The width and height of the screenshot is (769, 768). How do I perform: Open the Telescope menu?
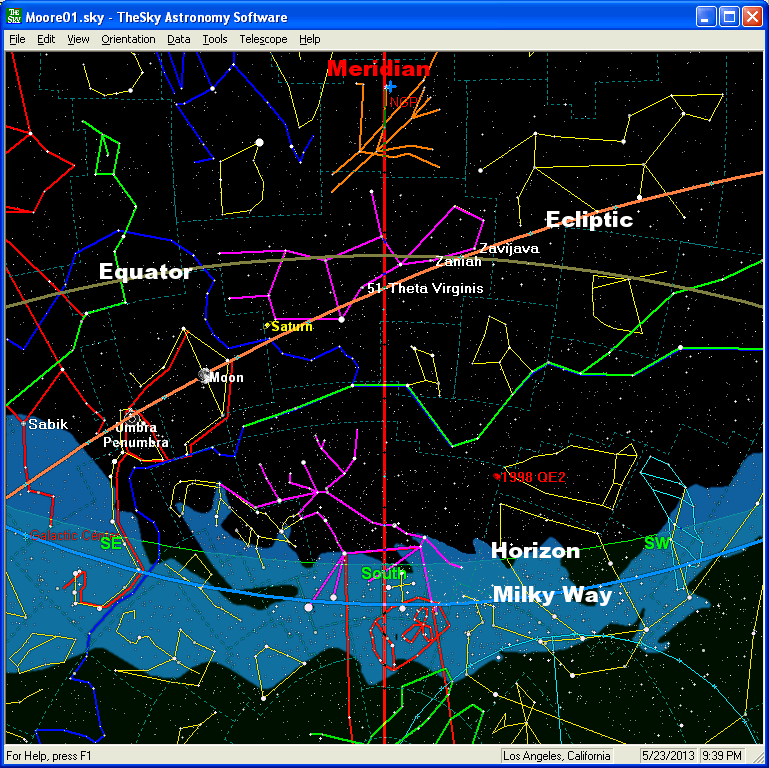[x=263, y=39]
